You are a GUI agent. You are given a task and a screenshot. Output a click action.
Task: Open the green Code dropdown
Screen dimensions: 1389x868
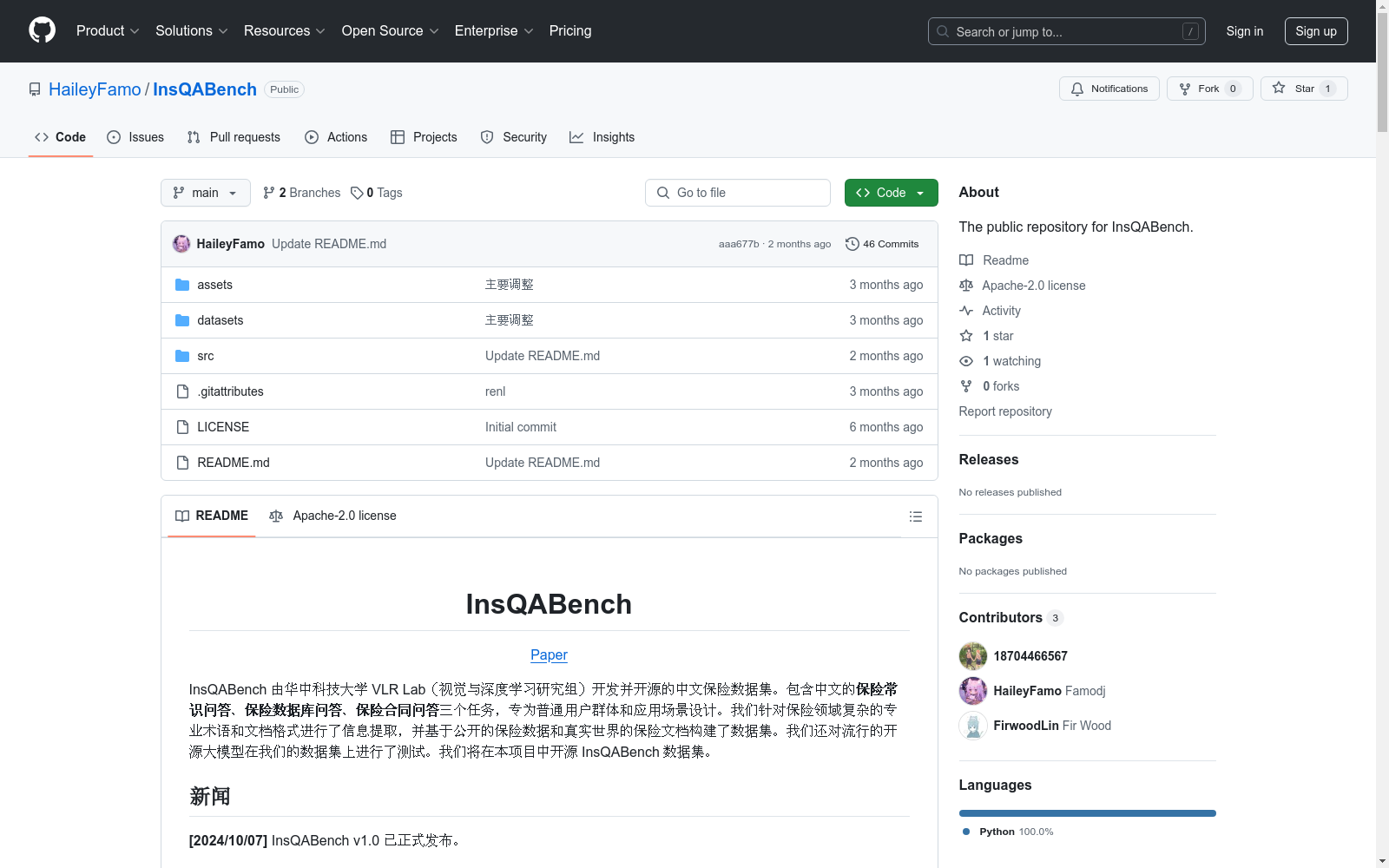[x=891, y=193]
